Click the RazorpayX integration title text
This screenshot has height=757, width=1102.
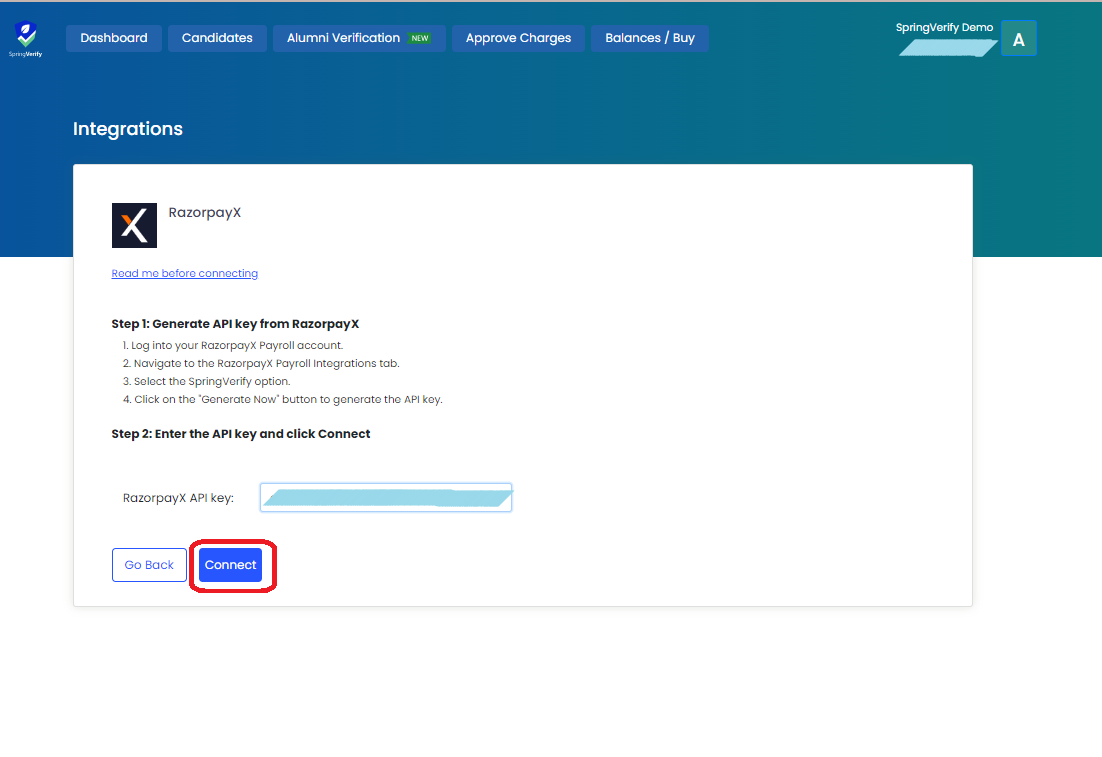[205, 213]
